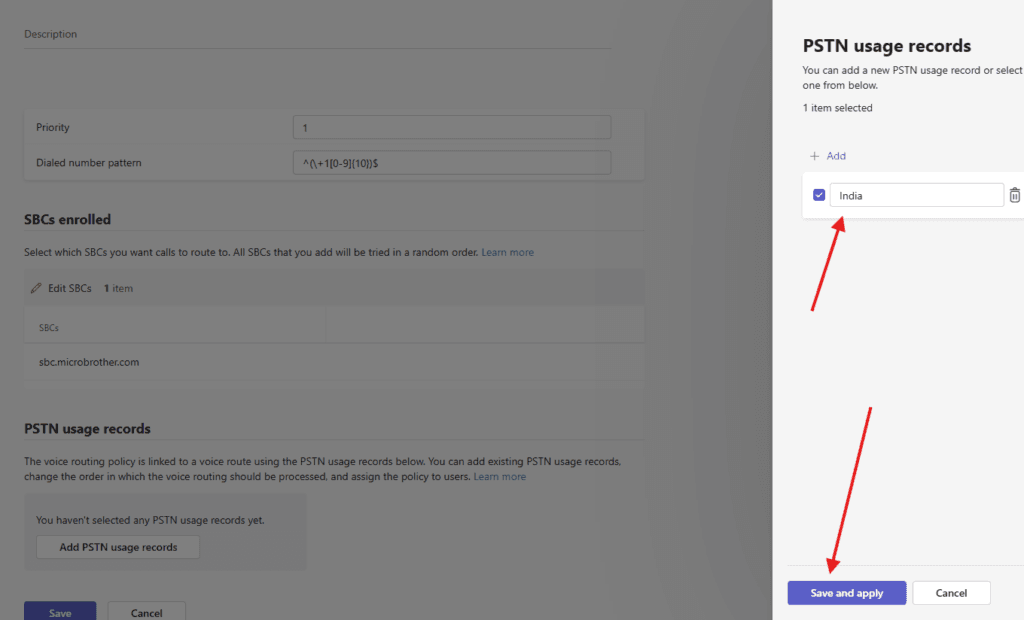Click the India record name field

916,196
